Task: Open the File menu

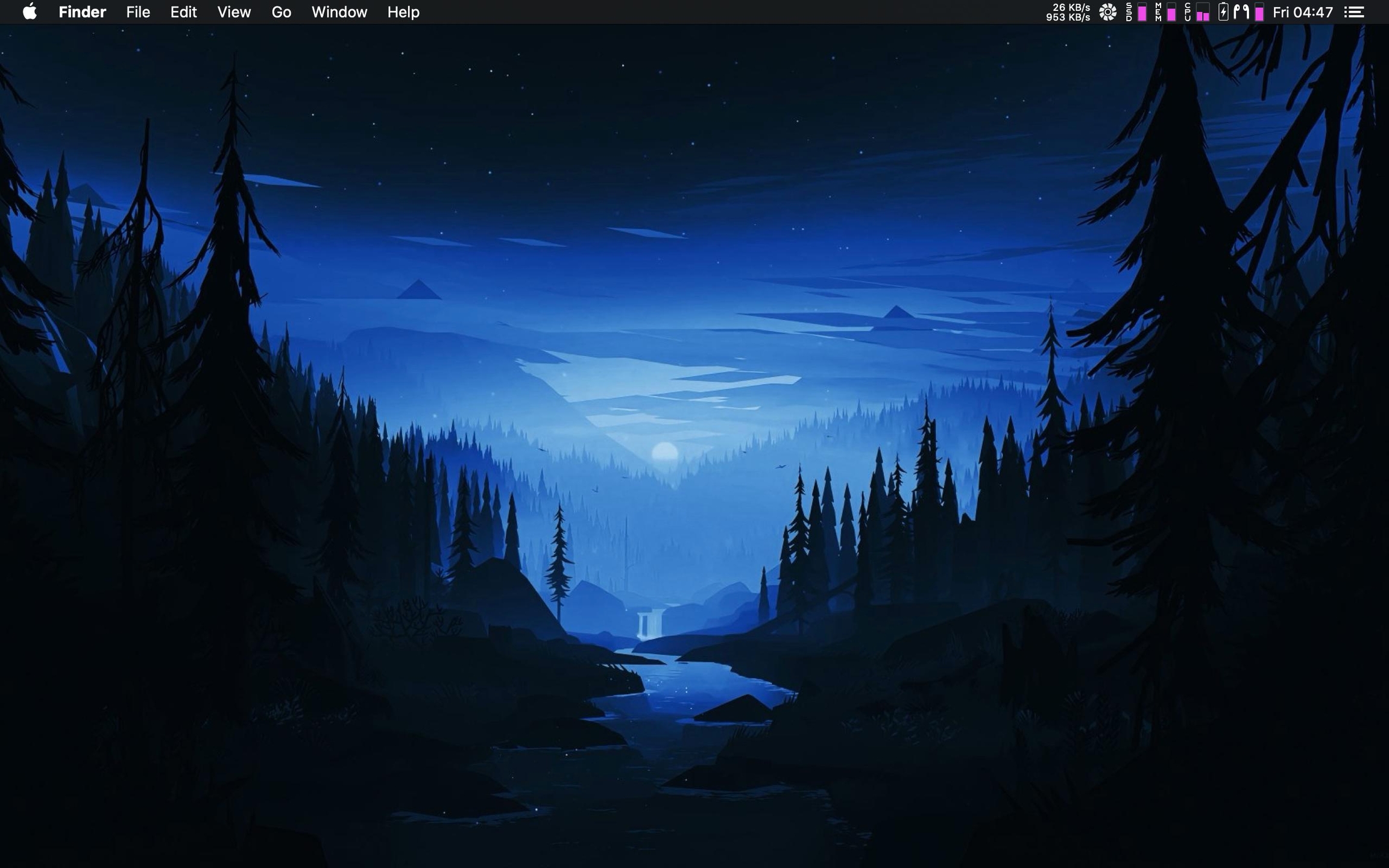Action: (x=137, y=12)
